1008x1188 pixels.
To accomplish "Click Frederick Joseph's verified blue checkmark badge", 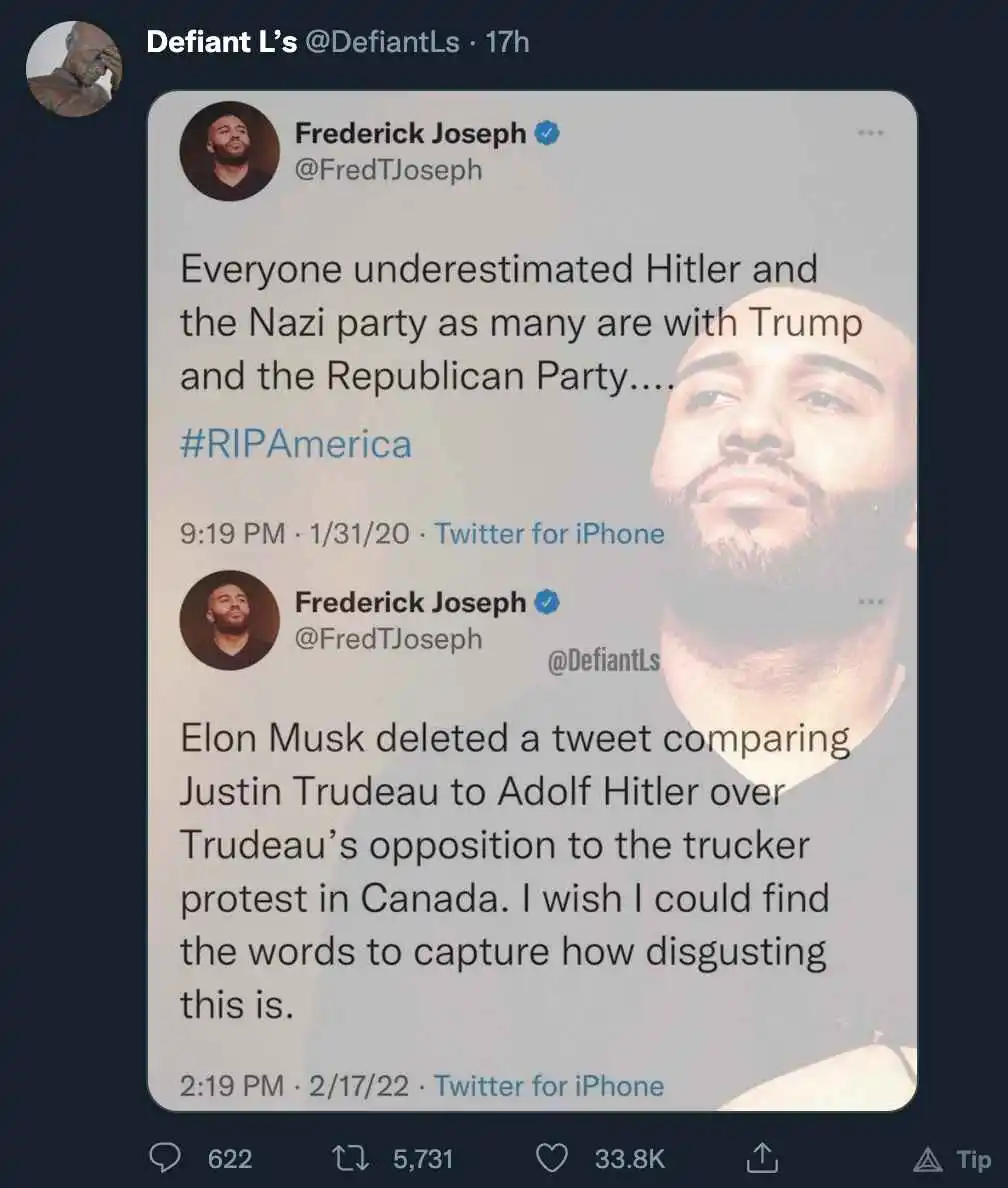I will (545, 133).
